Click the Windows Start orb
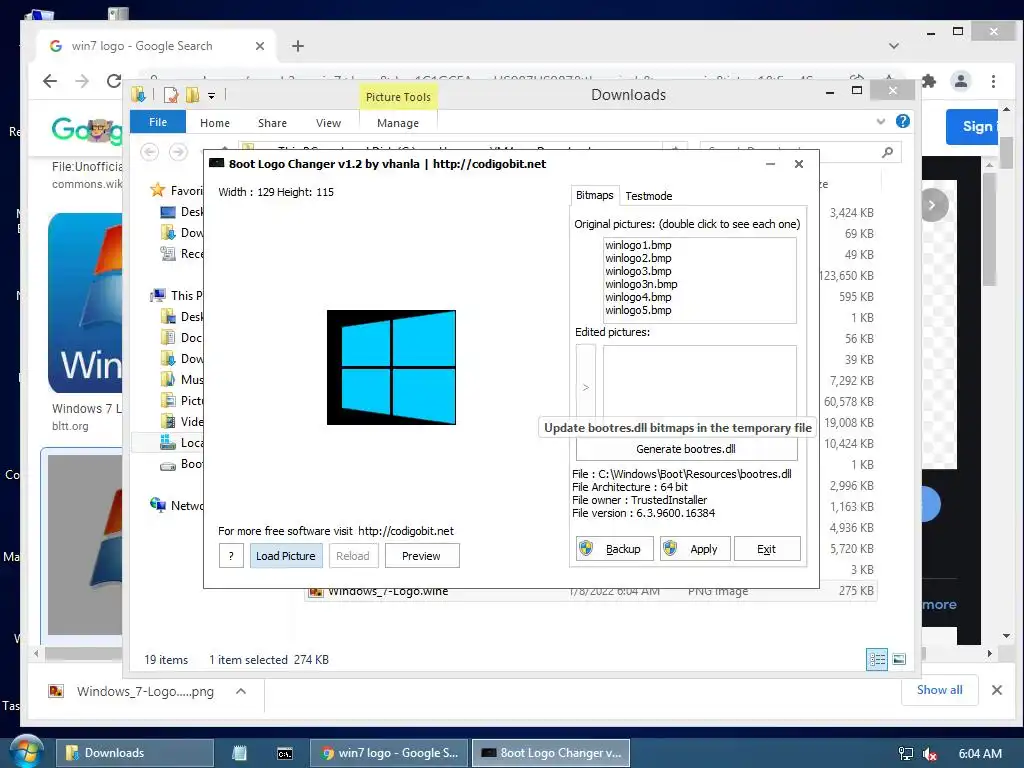 [x=27, y=752]
